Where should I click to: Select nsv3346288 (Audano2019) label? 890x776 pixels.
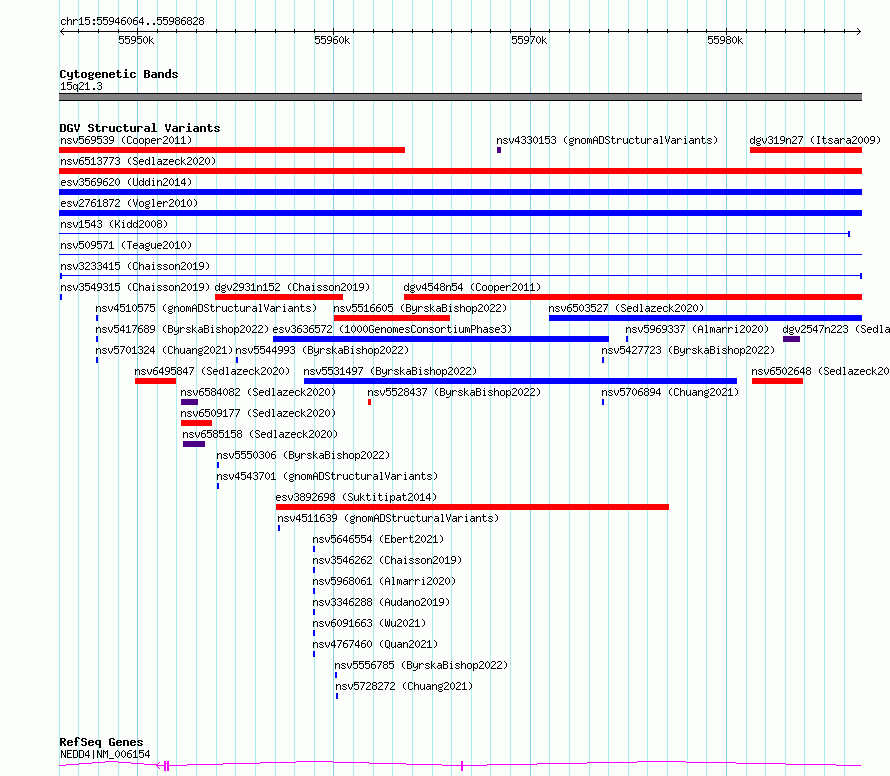pos(381,602)
